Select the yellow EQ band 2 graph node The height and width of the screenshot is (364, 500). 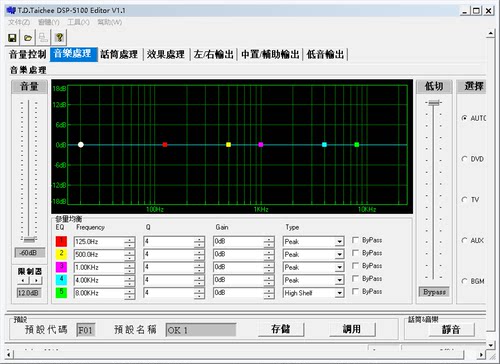click(x=228, y=145)
